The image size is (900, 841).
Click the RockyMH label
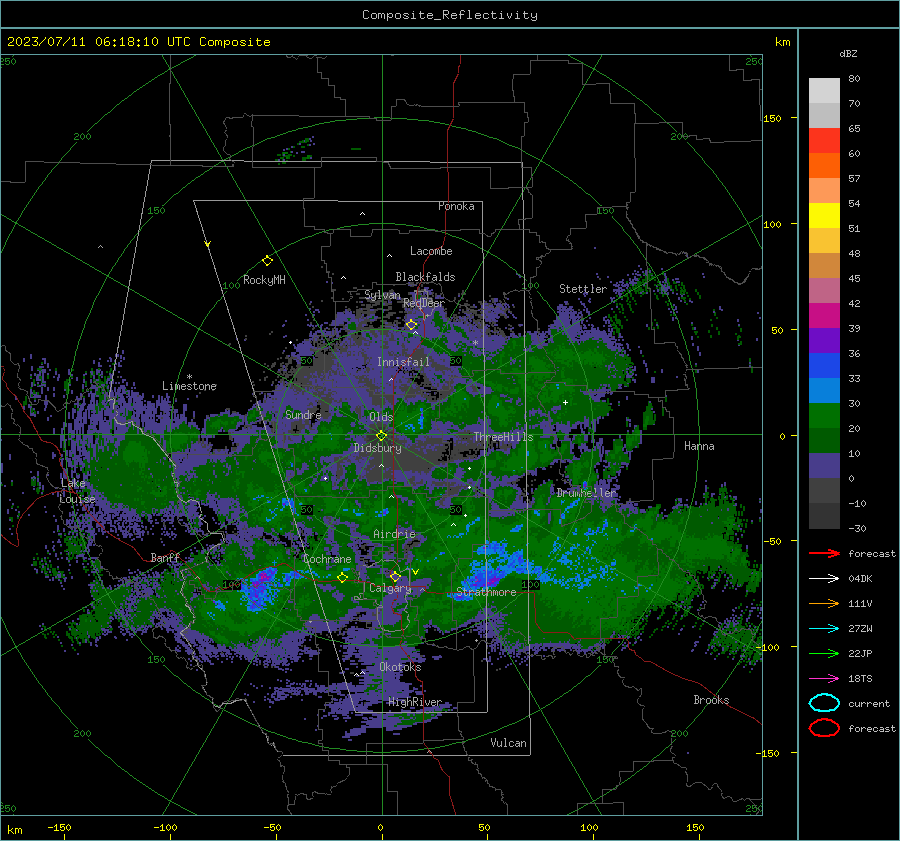click(x=264, y=280)
